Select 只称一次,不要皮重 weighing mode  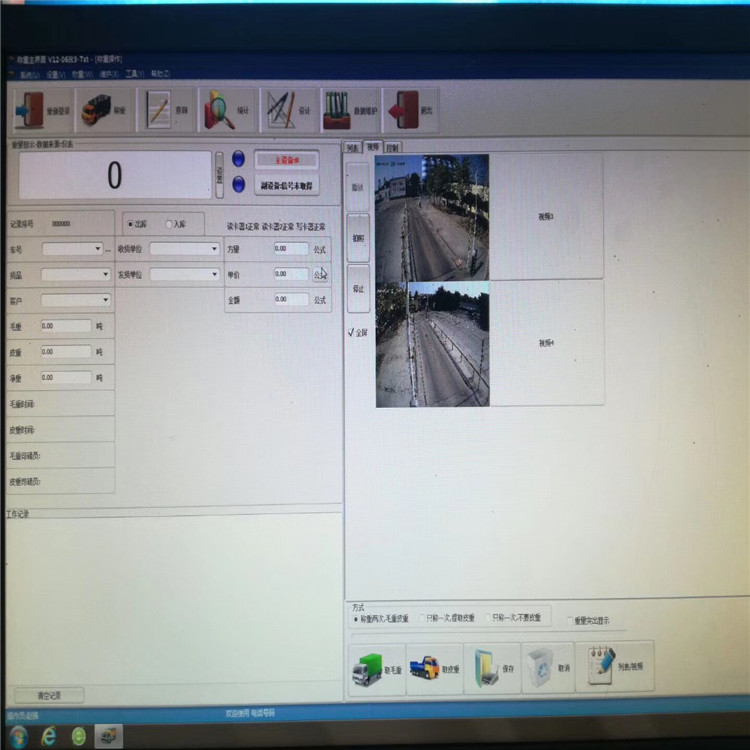coord(488,618)
